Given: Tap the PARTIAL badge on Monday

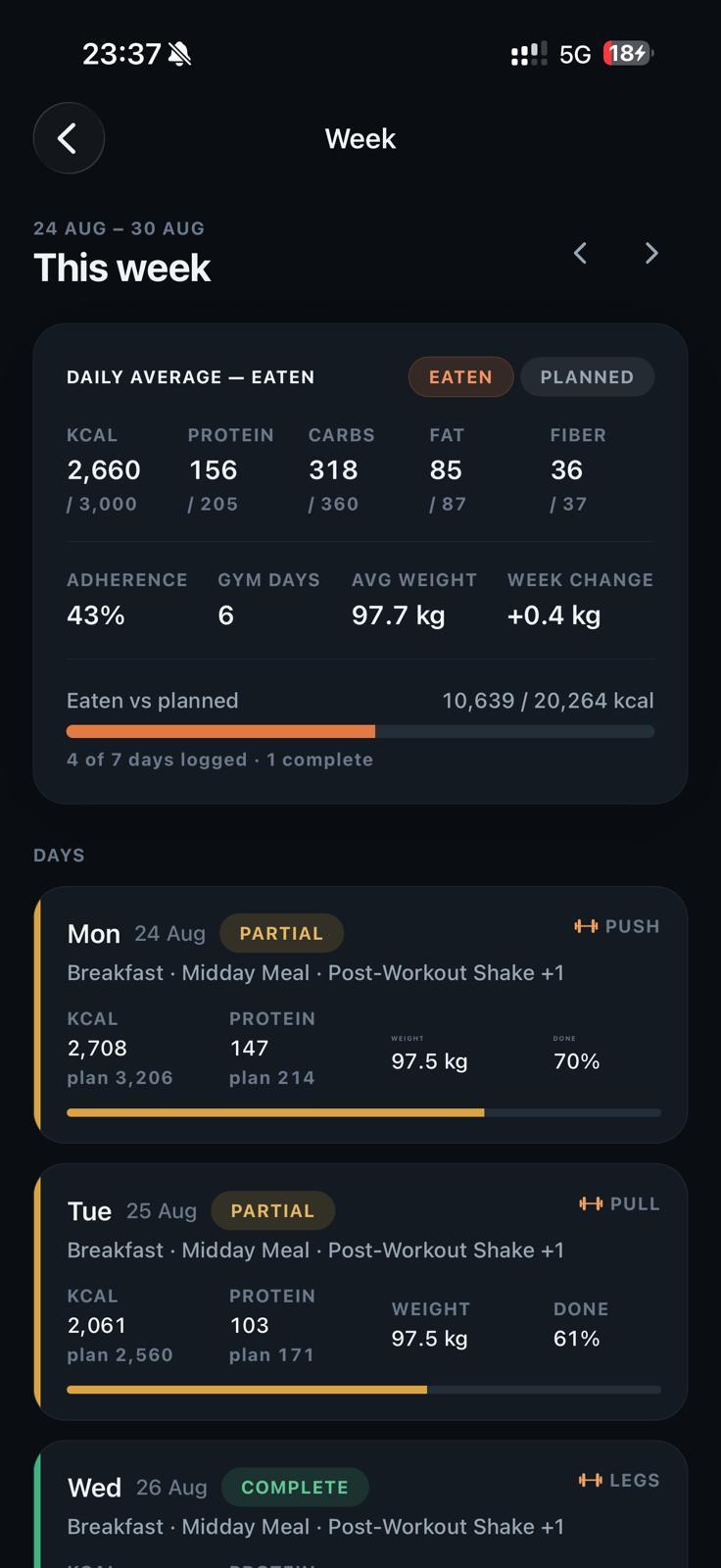Looking at the screenshot, I should pyautogui.click(x=281, y=933).
